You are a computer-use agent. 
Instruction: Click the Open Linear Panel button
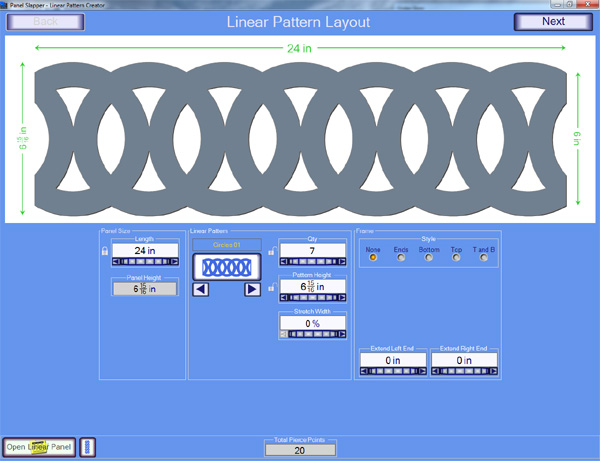(x=38, y=446)
